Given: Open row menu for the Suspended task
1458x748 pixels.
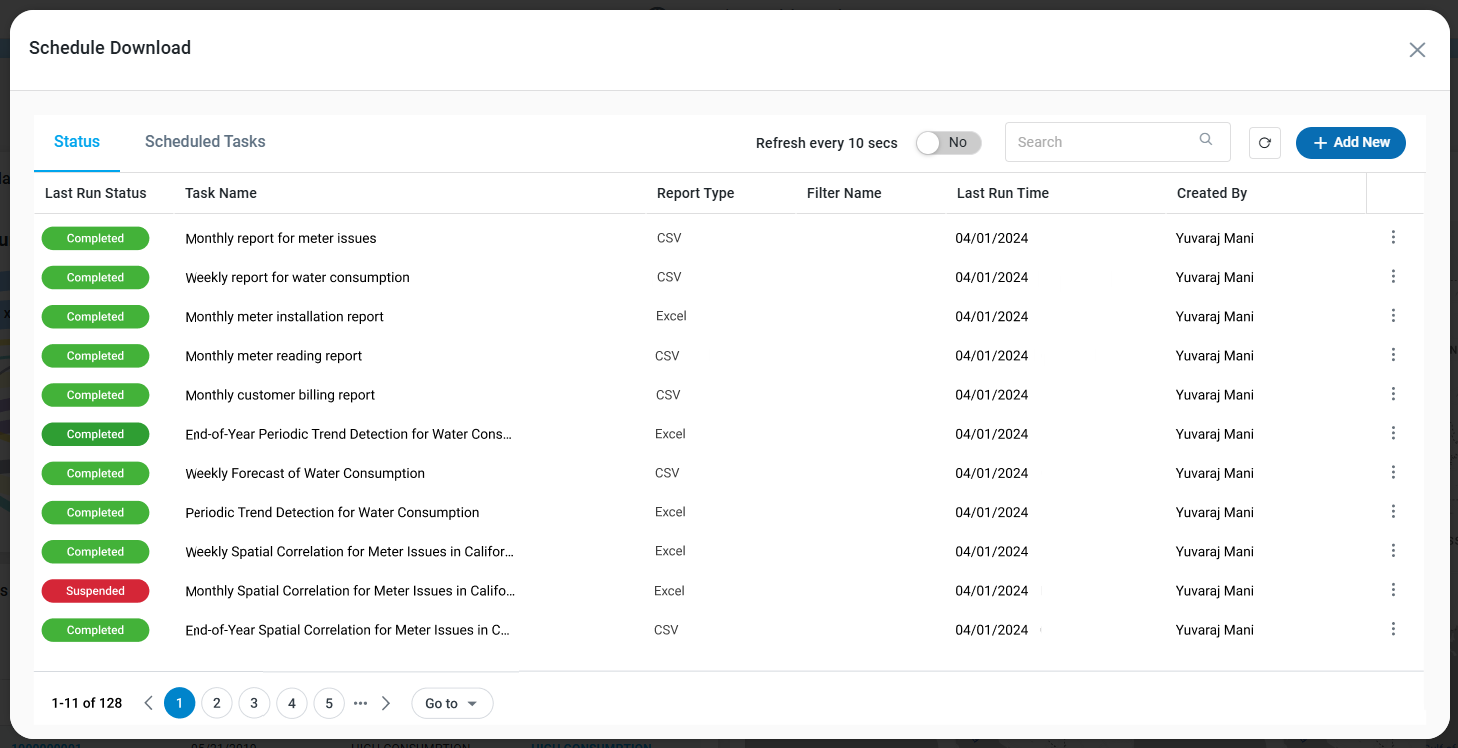Looking at the screenshot, I should pos(1393,590).
